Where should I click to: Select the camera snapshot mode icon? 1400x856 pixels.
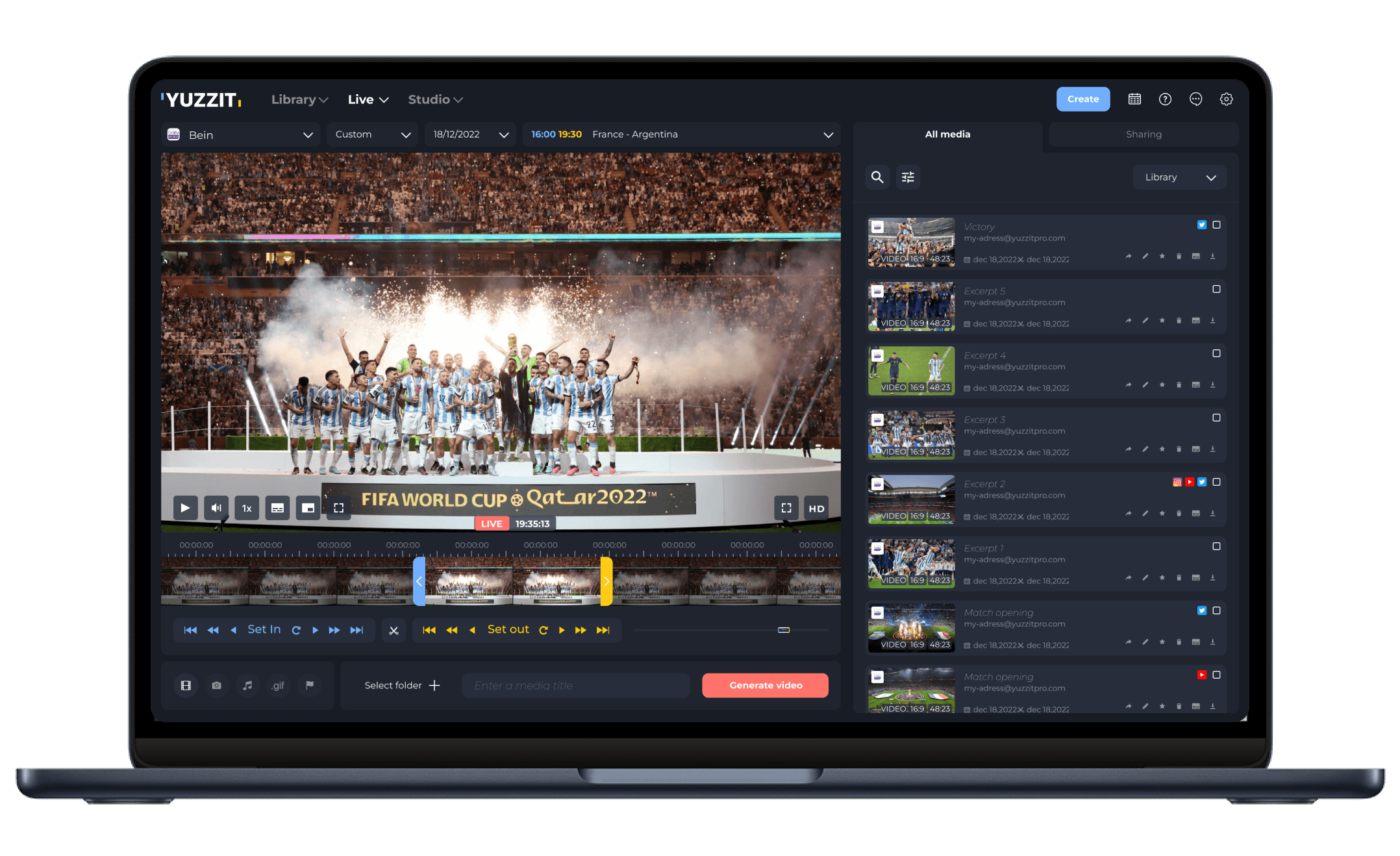pyautogui.click(x=216, y=685)
